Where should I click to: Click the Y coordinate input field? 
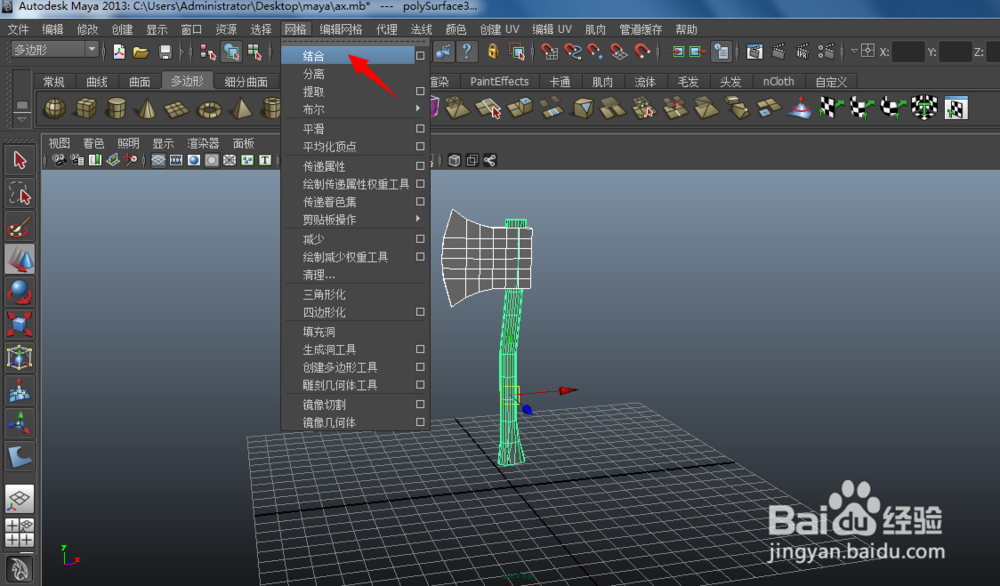tap(955, 52)
